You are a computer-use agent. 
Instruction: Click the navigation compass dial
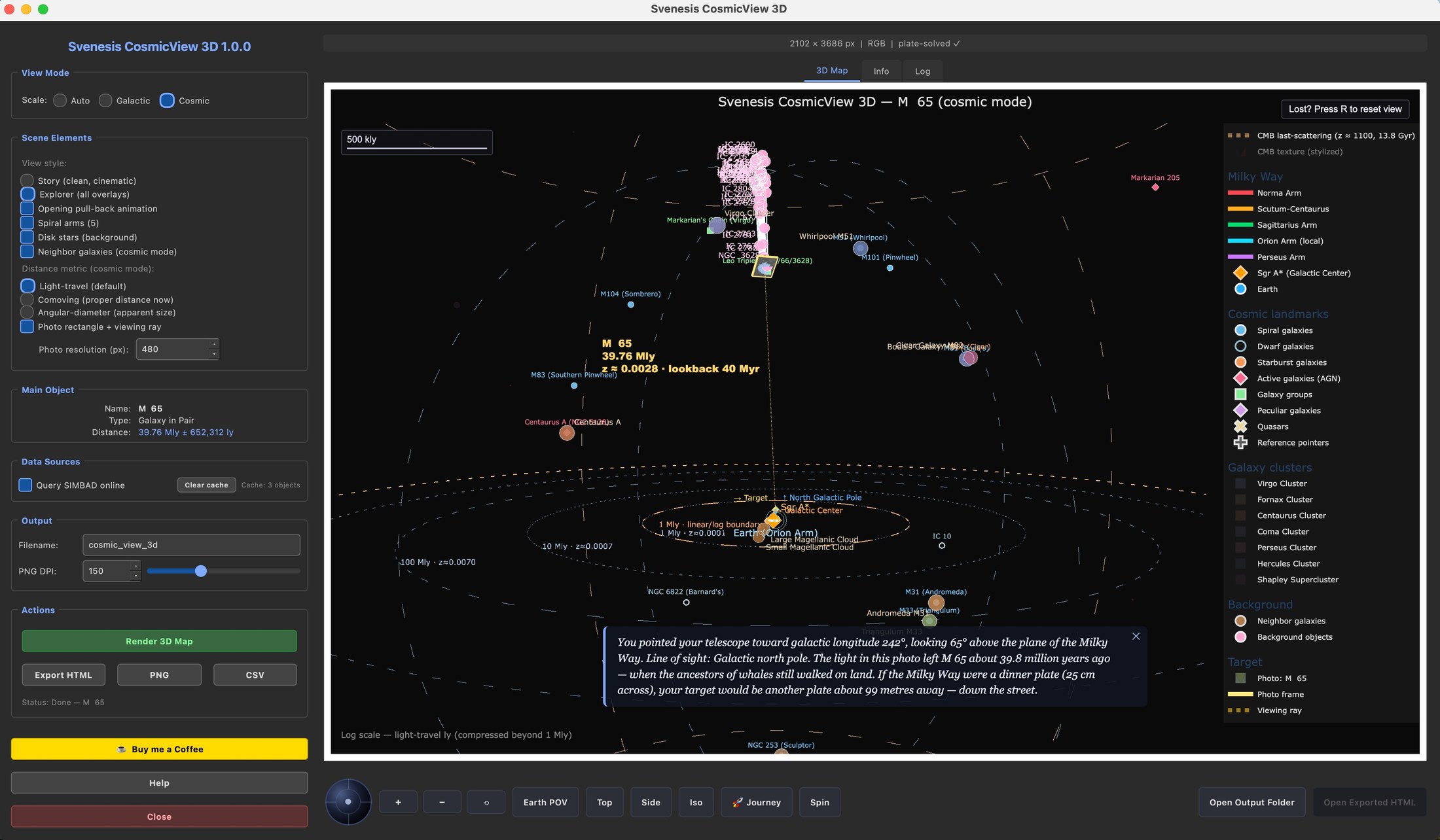click(x=348, y=801)
